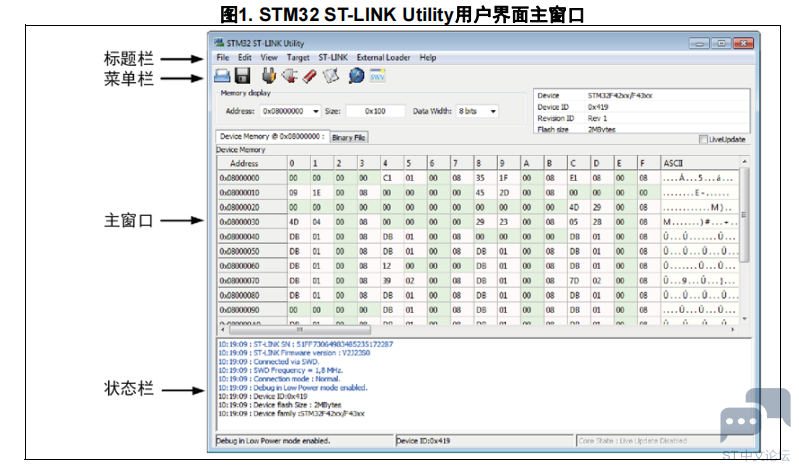Click column header A in memory grid
The height and width of the screenshot is (471, 799).
point(531,163)
